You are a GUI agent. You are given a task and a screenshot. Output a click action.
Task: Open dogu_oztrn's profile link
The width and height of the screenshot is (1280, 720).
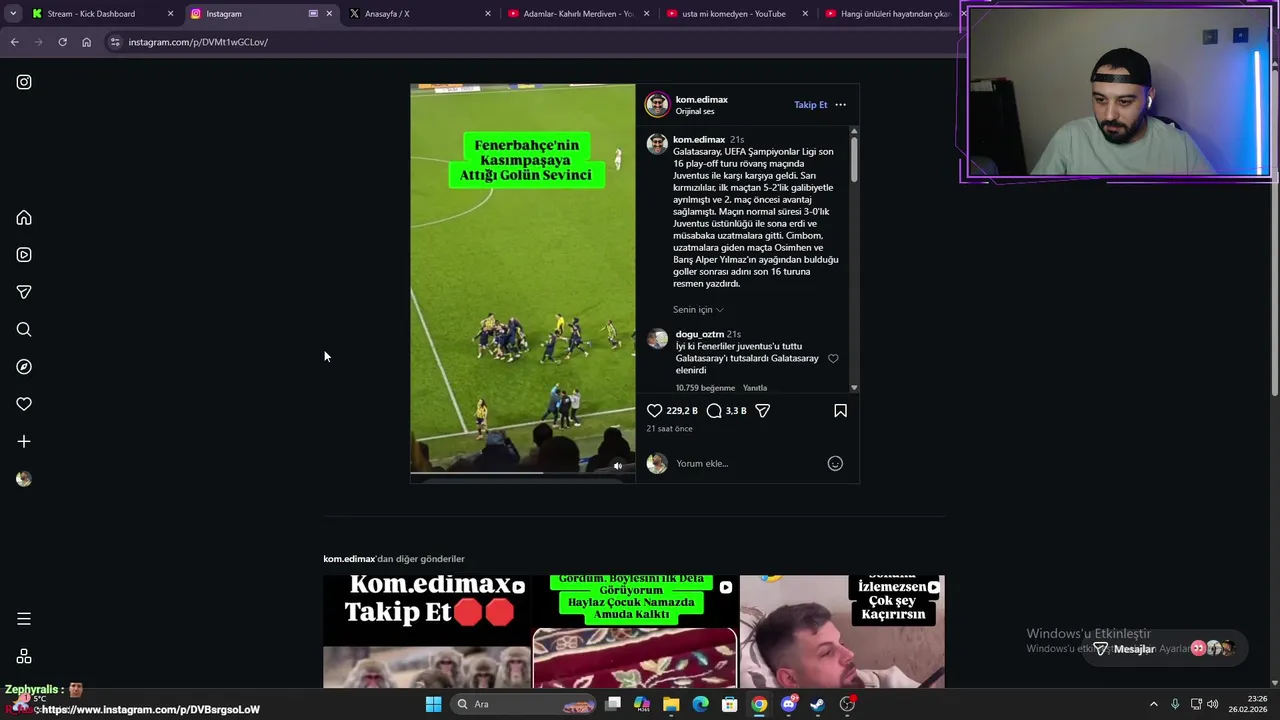point(699,334)
